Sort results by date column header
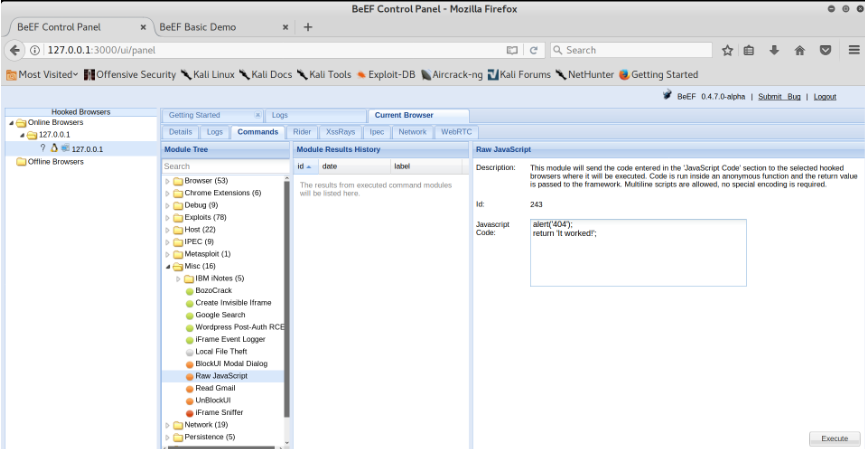The height and width of the screenshot is (449, 865). tap(354, 166)
